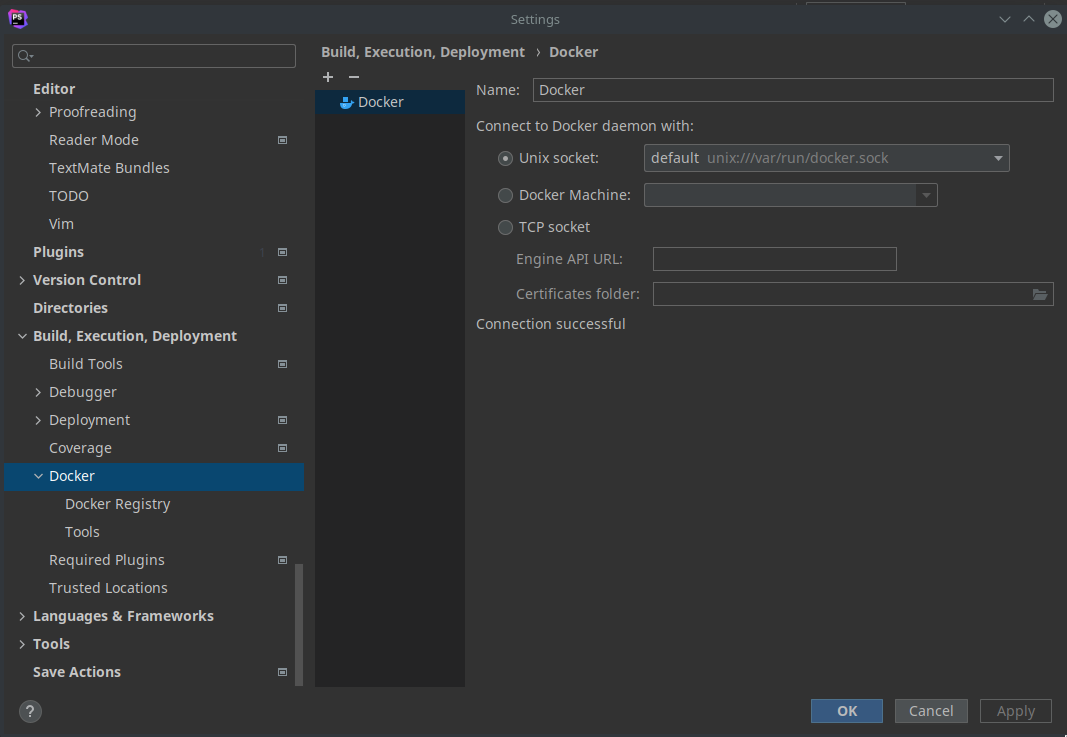Click the OK button
The image size is (1067, 737).
point(847,711)
